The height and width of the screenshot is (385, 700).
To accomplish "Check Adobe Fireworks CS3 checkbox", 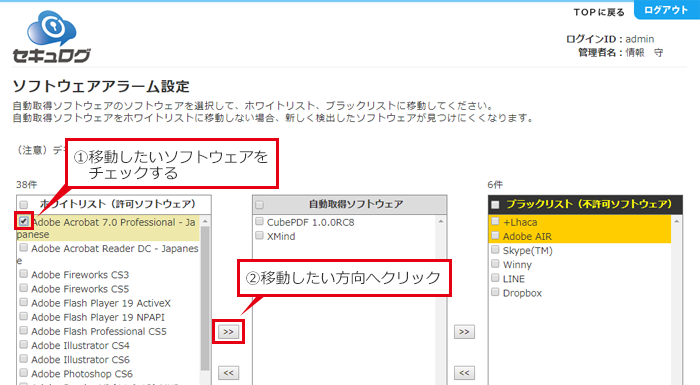I will (24, 274).
